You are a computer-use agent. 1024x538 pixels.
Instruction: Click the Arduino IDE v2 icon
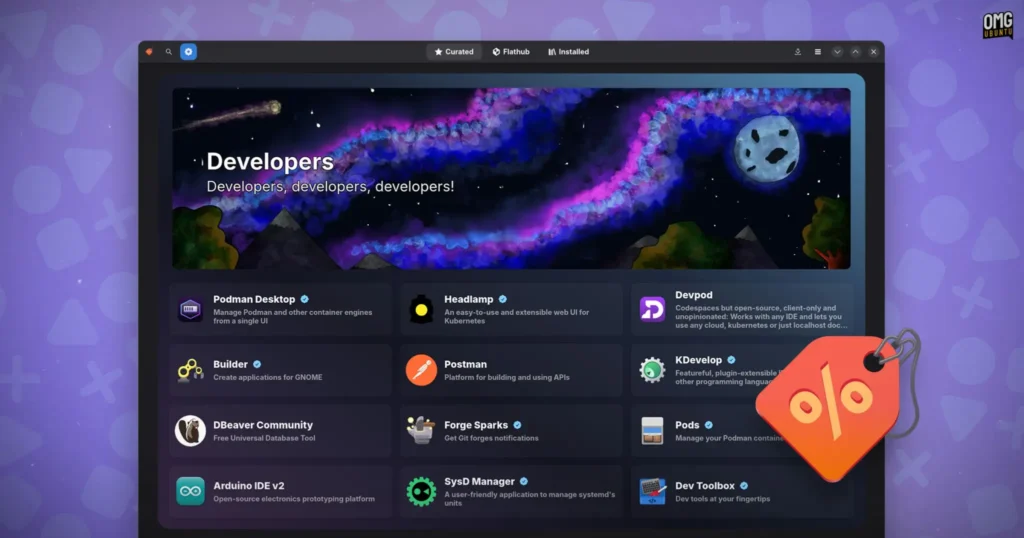(190, 491)
